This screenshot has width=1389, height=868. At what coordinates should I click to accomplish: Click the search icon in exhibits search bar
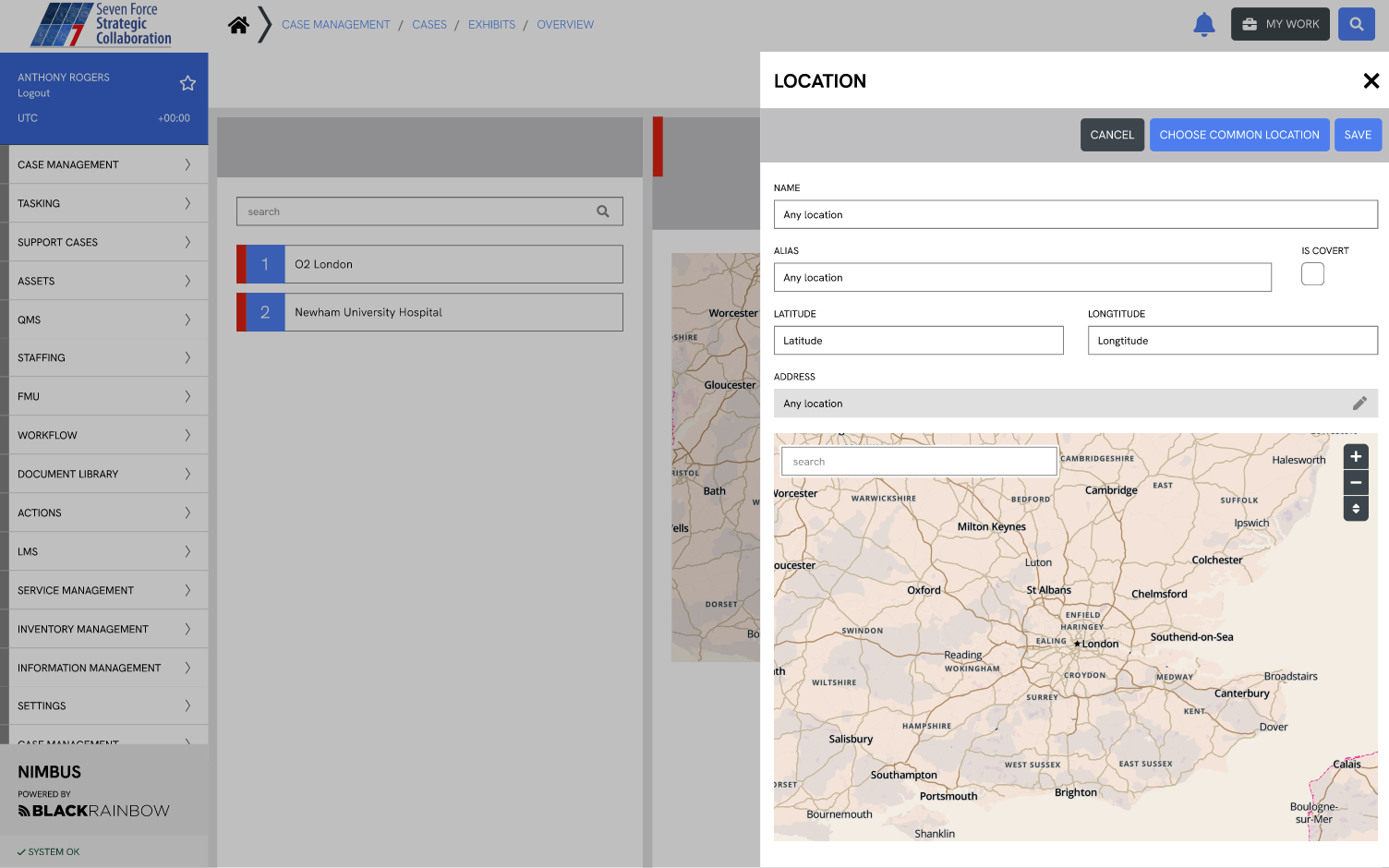[x=603, y=211]
